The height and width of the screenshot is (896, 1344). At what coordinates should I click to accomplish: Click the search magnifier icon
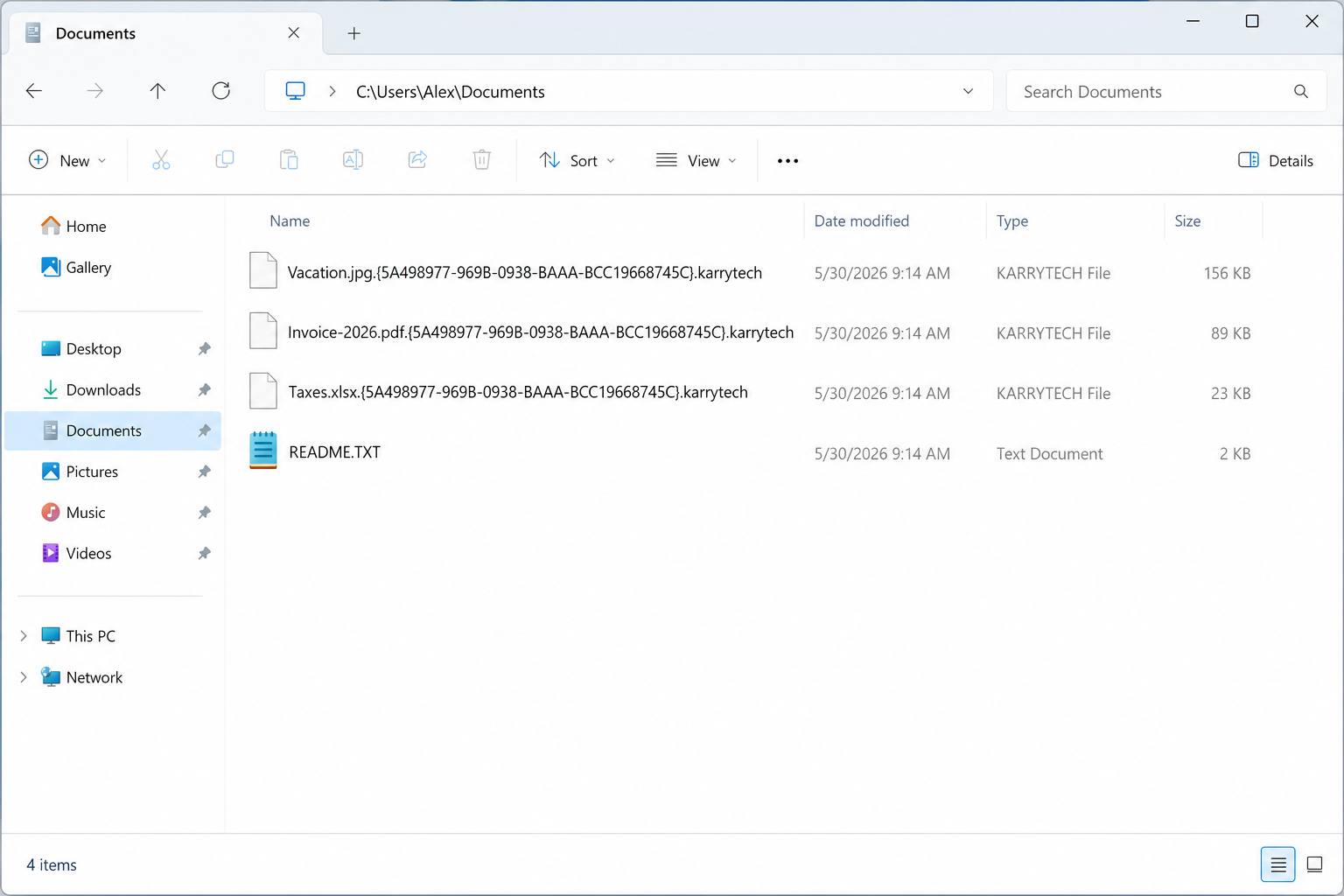(1301, 91)
